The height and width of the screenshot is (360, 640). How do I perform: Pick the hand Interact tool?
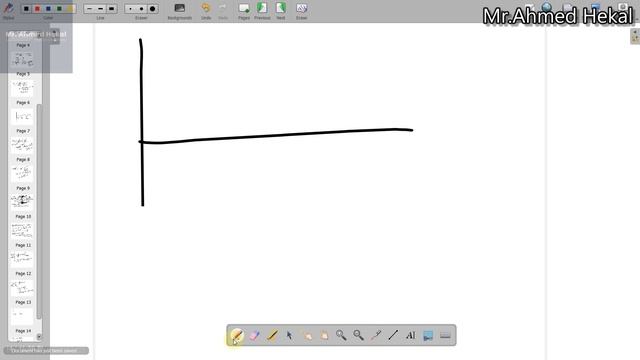click(307, 336)
